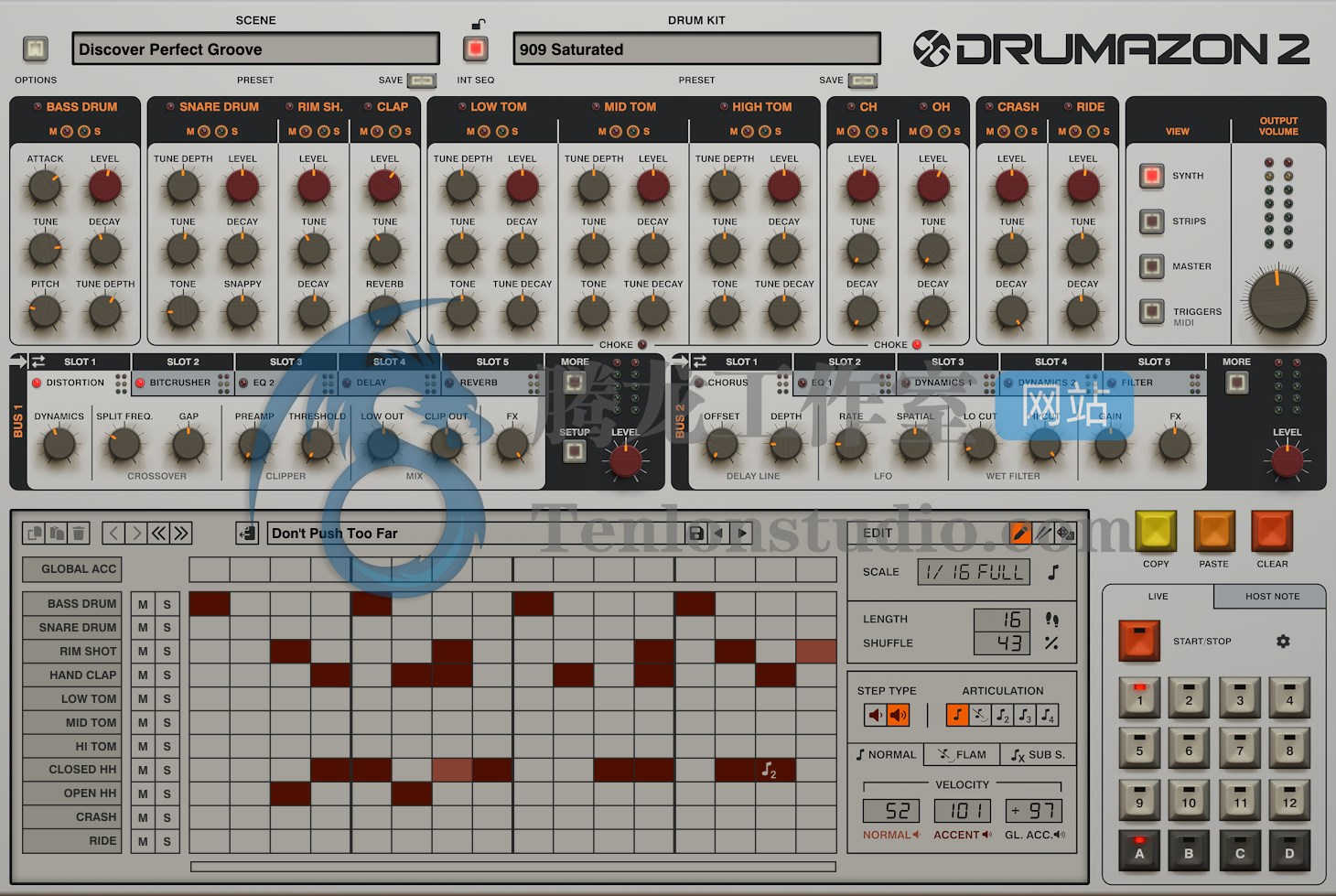1336x896 pixels.
Task: Enable the TRIGGERS MIDI view button
Action: (x=1152, y=311)
